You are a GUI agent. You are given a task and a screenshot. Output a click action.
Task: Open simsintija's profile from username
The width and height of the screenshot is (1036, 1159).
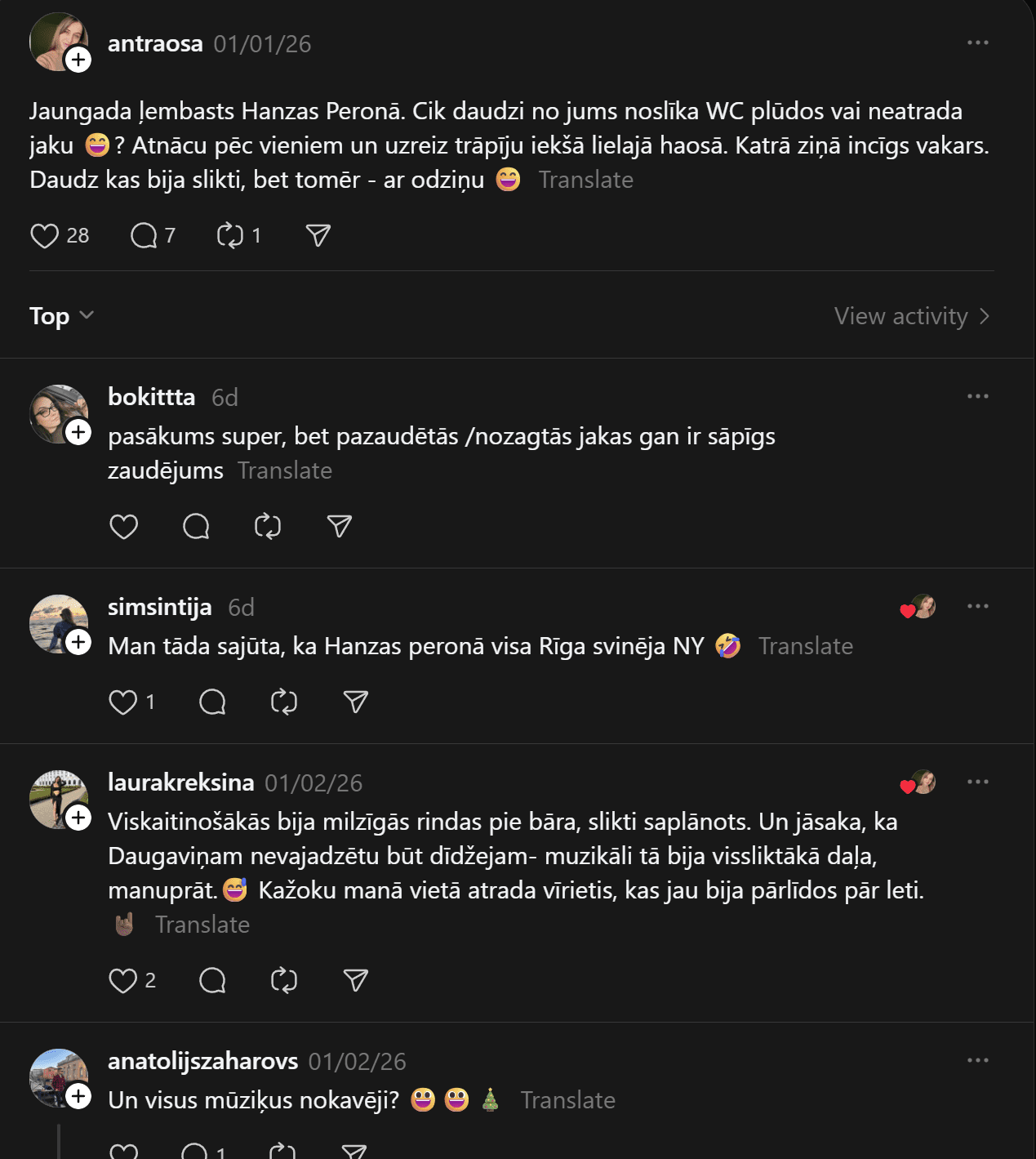160,607
